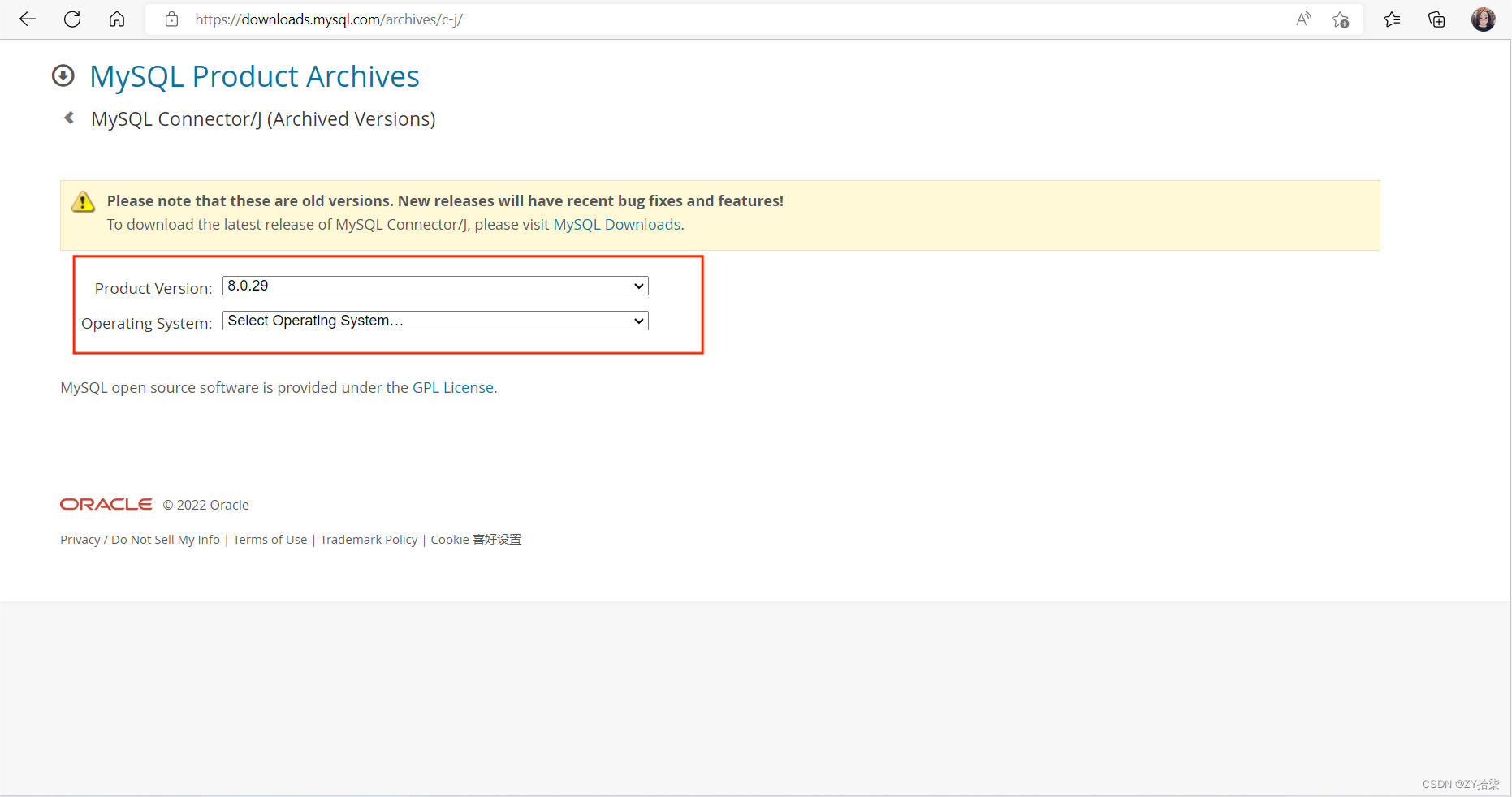Open the Trademark Policy link
The image size is (1512, 797).
tap(369, 540)
